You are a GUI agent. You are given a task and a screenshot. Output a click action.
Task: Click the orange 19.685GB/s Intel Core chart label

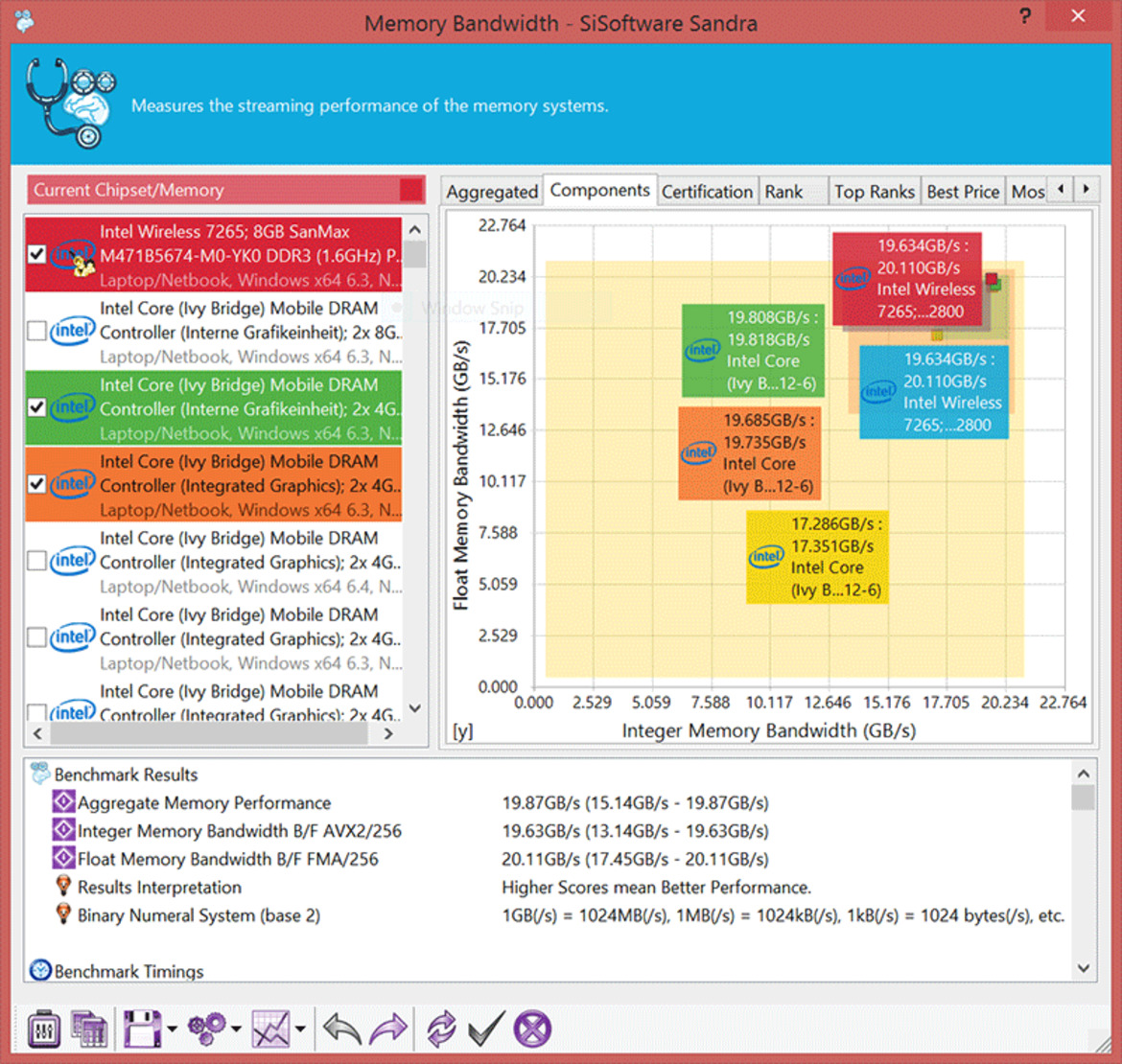point(750,453)
